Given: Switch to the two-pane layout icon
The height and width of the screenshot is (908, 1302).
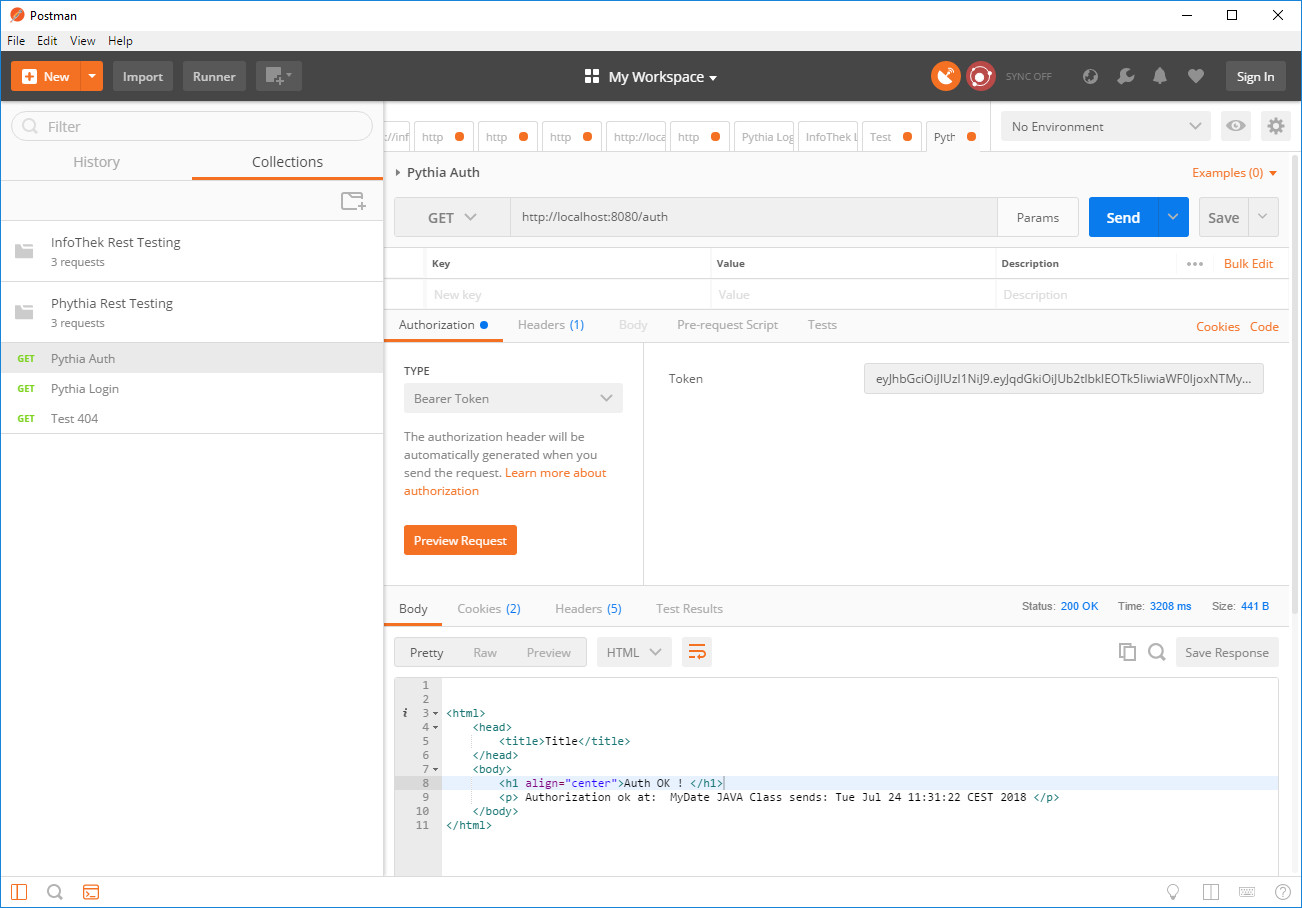Looking at the screenshot, I should coord(1210,892).
